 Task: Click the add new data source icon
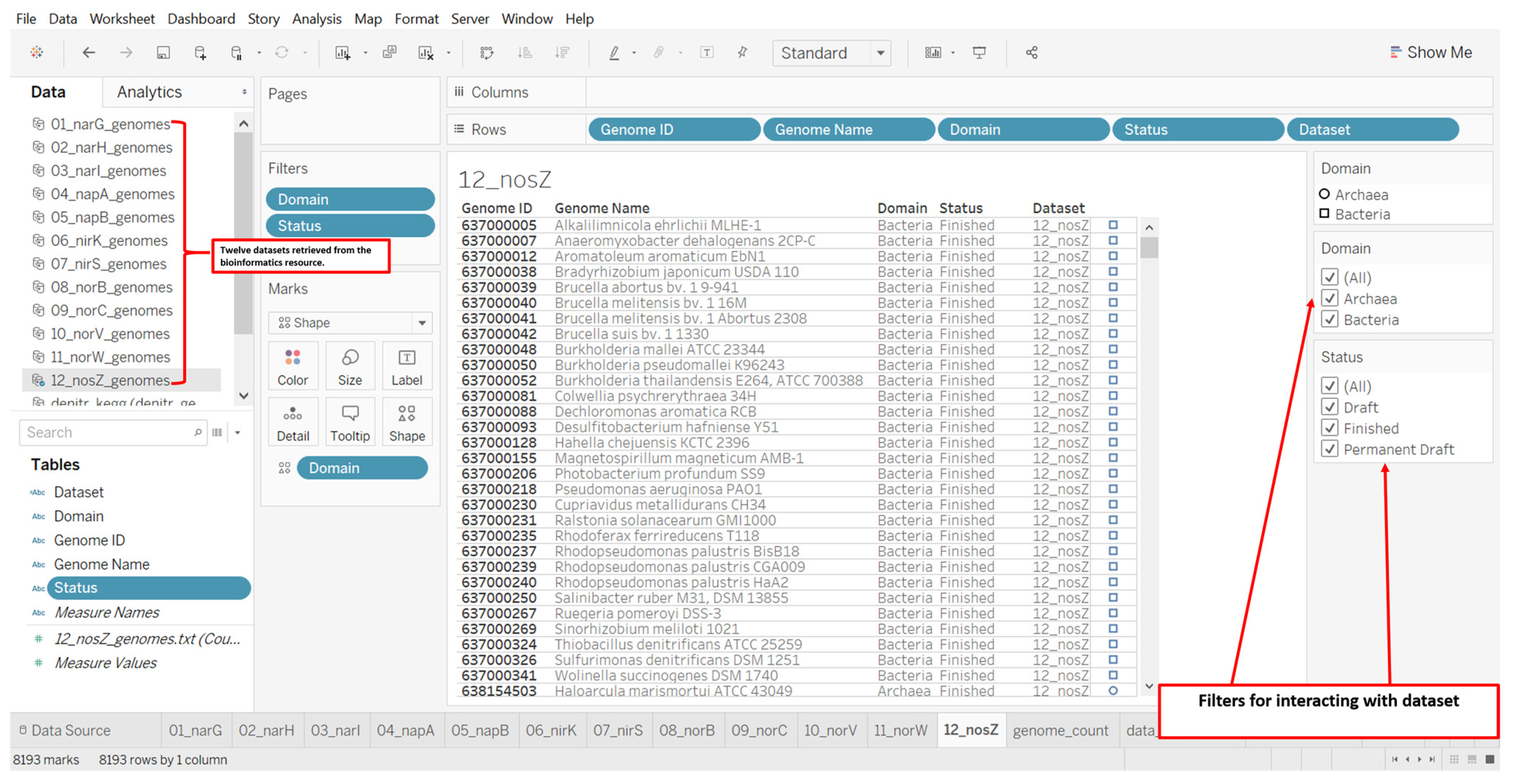click(200, 53)
